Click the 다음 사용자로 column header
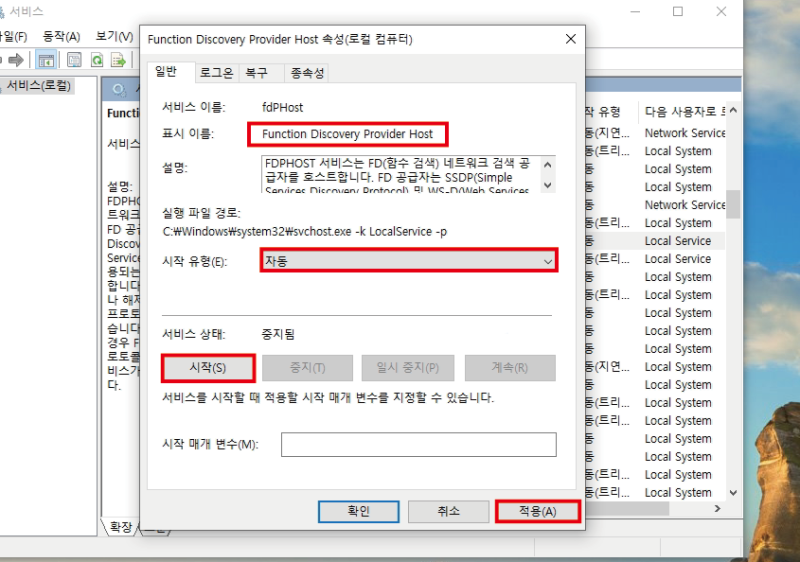 [684, 111]
